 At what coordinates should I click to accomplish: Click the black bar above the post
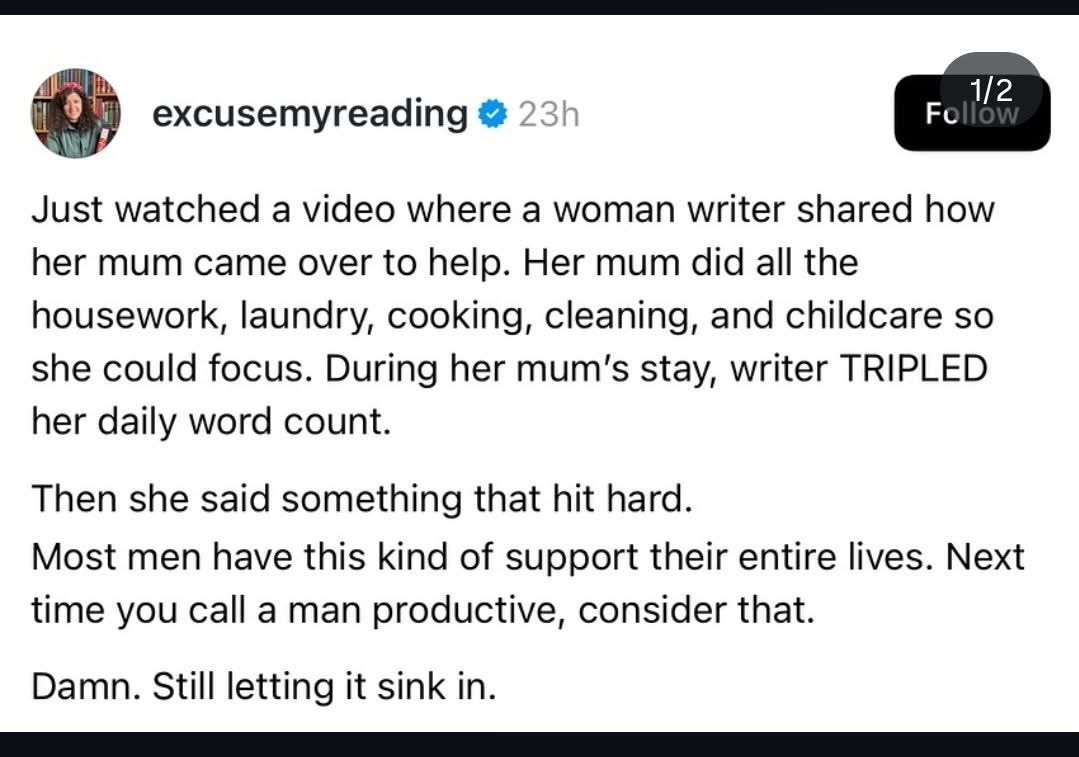539,7
